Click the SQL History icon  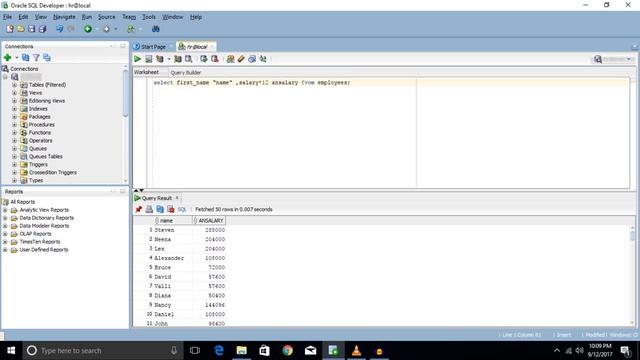click(252, 59)
